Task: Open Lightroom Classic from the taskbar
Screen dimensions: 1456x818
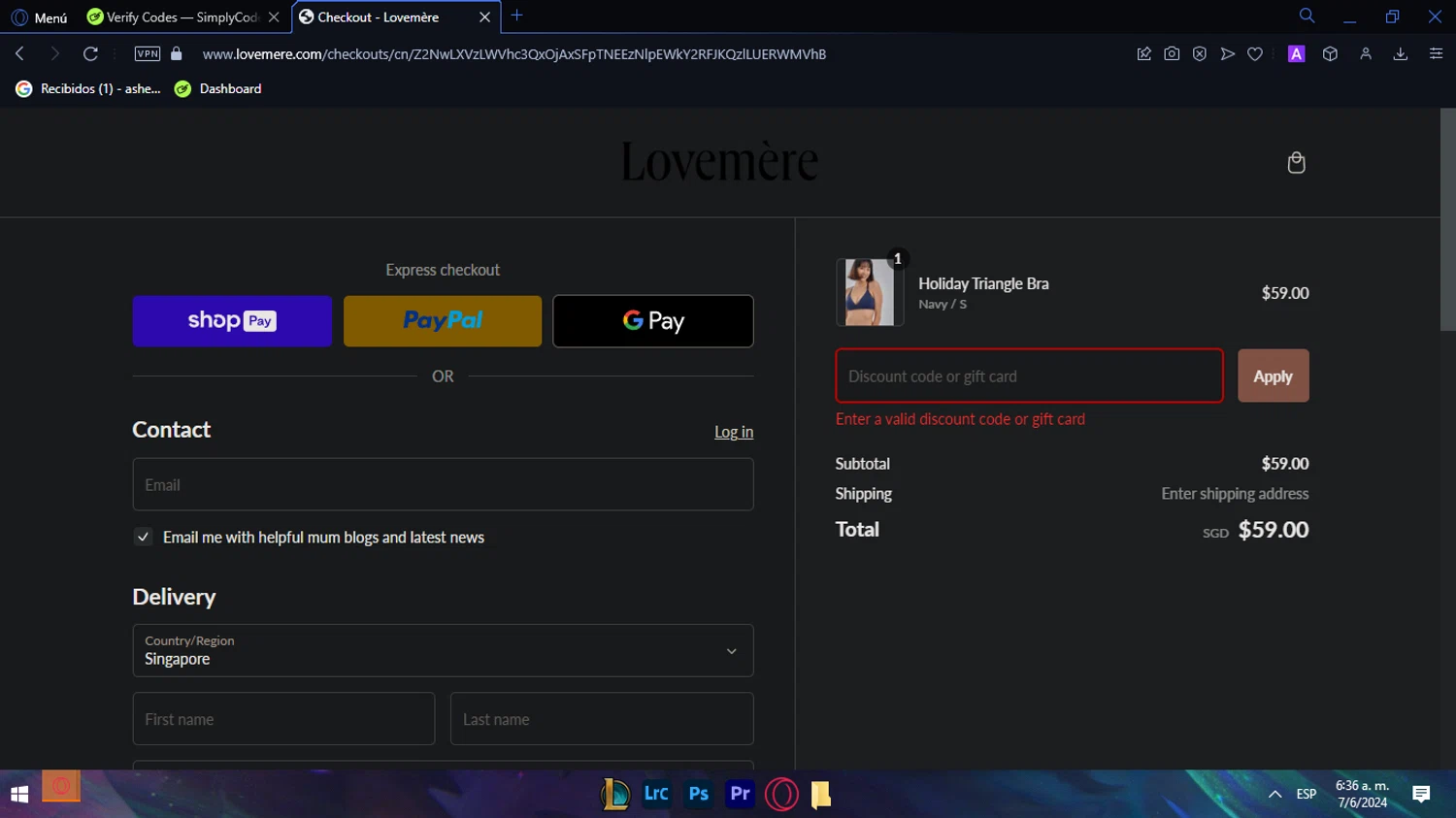Action: click(656, 794)
